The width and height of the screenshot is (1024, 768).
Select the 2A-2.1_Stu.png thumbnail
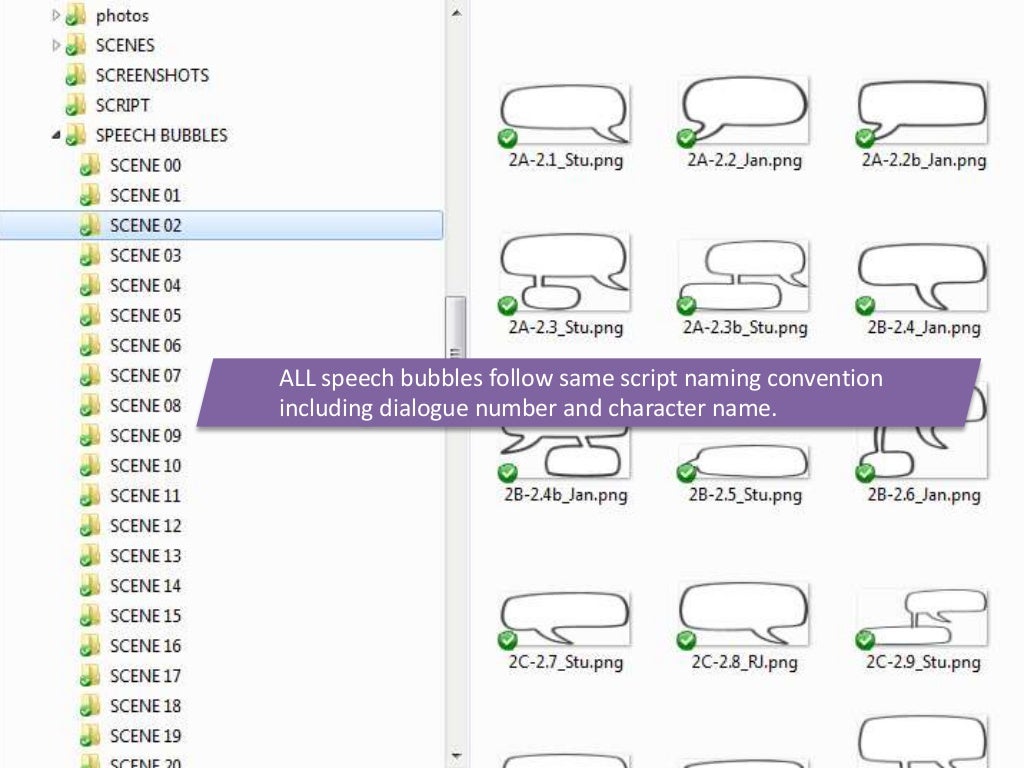click(x=565, y=114)
